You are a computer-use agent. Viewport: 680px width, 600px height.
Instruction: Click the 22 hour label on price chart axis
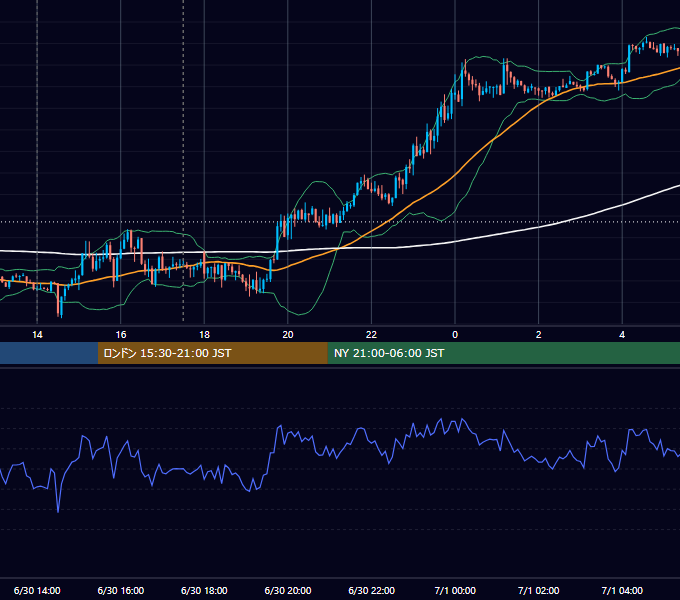pyautogui.click(x=371, y=335)
